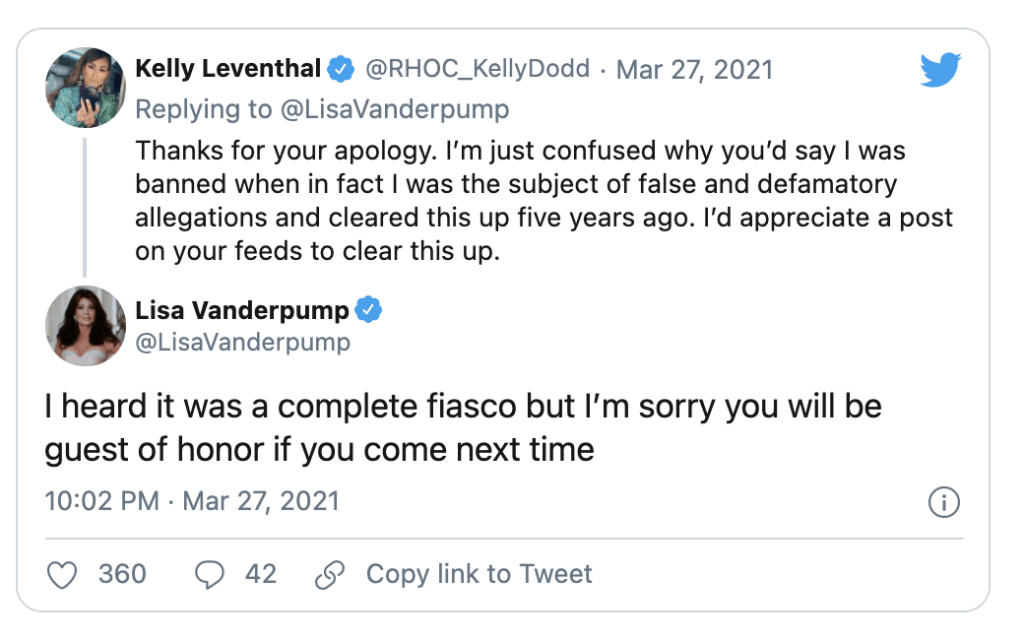This screenshot has height=640, width=1024.
Task: Open Kelly Leventhal's profile picture
Action: (x=85, y=88)
